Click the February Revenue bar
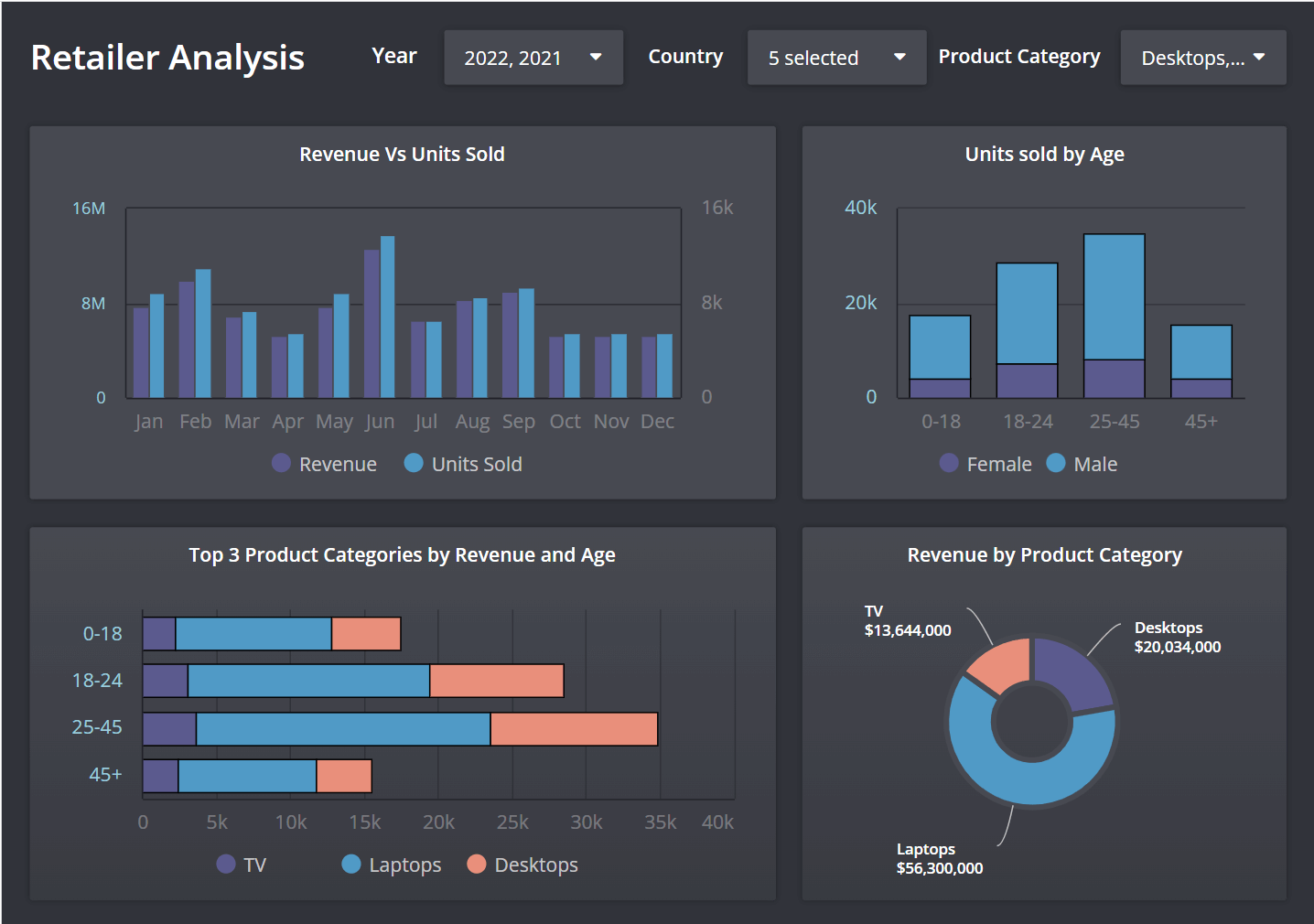The width and height of the screenshot is (1314, 924). 187,339
